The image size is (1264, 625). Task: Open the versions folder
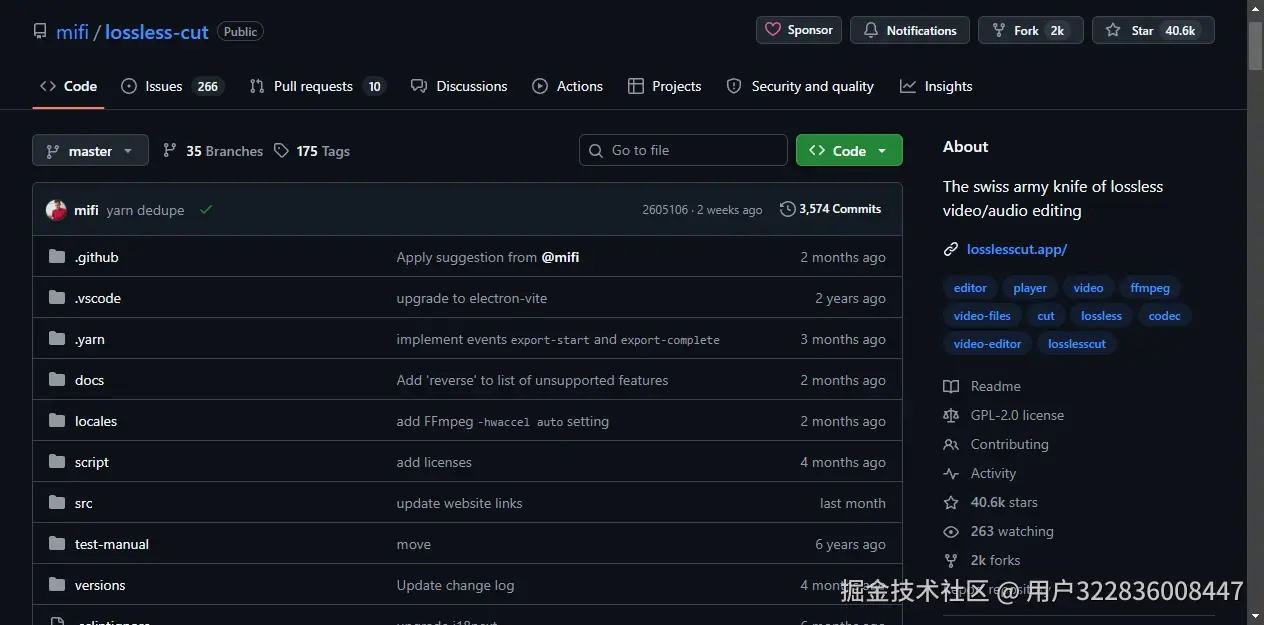click(x=100, y=585)
